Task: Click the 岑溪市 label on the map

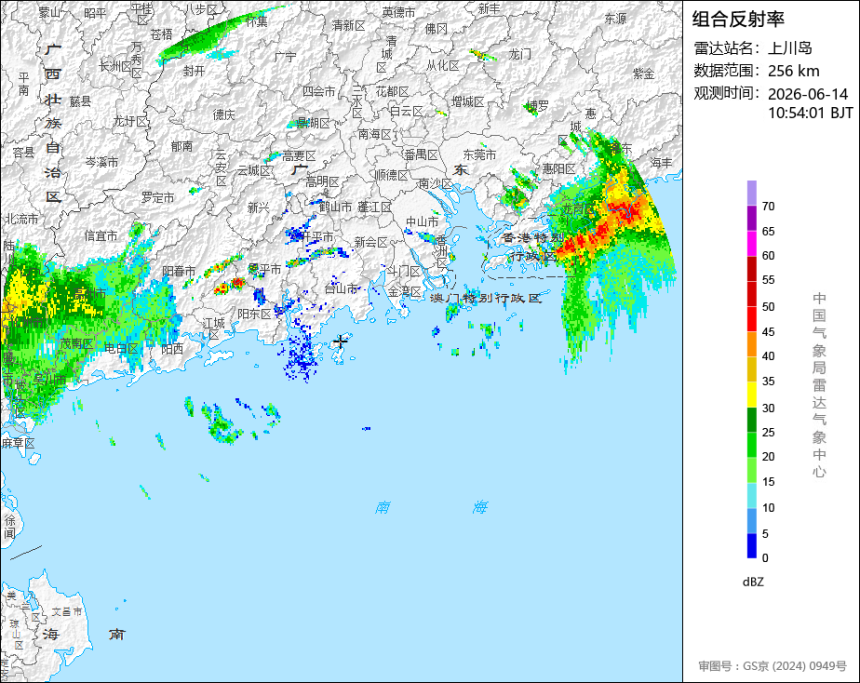Action: [101, 162]
